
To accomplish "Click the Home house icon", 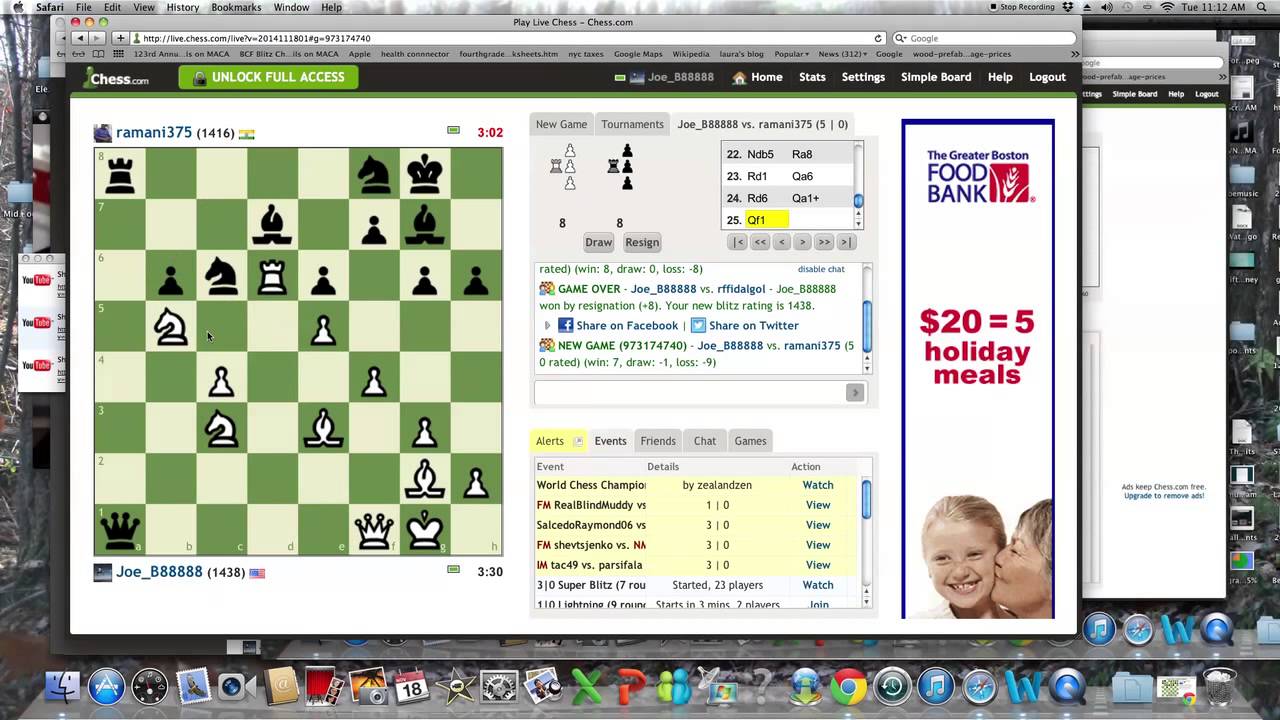I will (739, 77).
